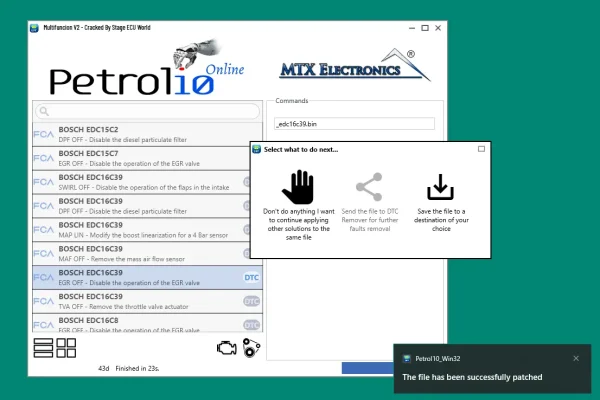Click DTC badge on TVA OFF row
Viewport: 600px width, 400px height.
tap(251, 301)
